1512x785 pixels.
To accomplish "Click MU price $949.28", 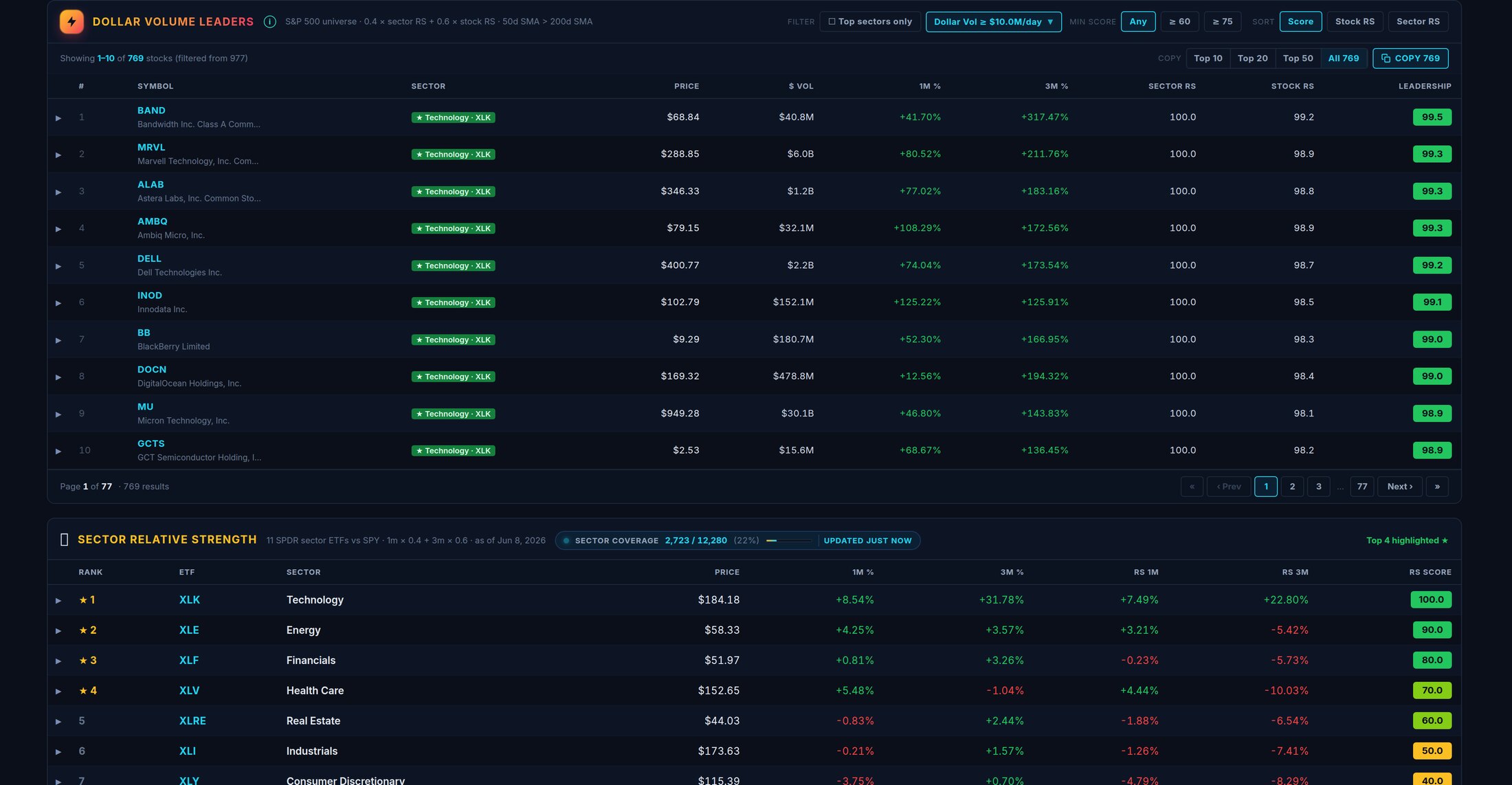I will tap(680, 414).
